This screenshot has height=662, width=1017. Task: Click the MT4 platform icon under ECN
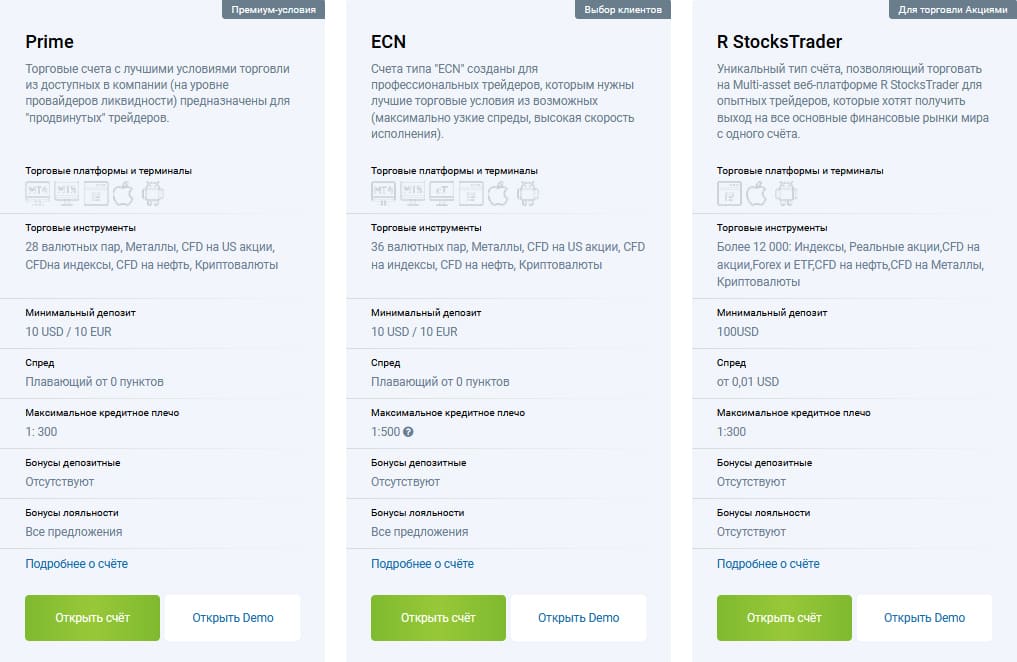coord(383,193)
